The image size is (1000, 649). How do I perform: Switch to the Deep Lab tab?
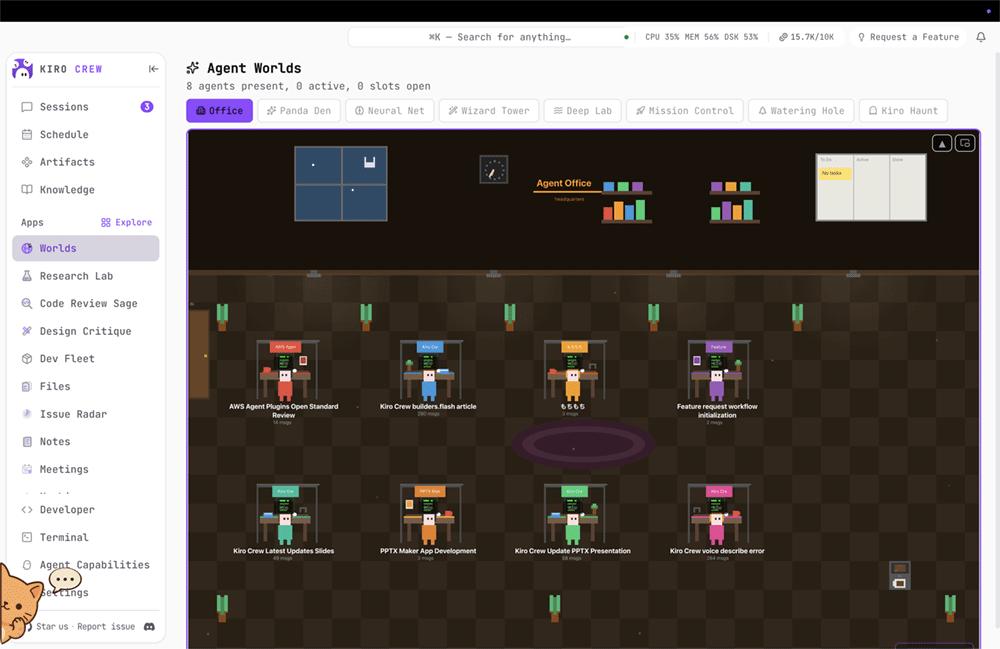(x=583, y=111)
